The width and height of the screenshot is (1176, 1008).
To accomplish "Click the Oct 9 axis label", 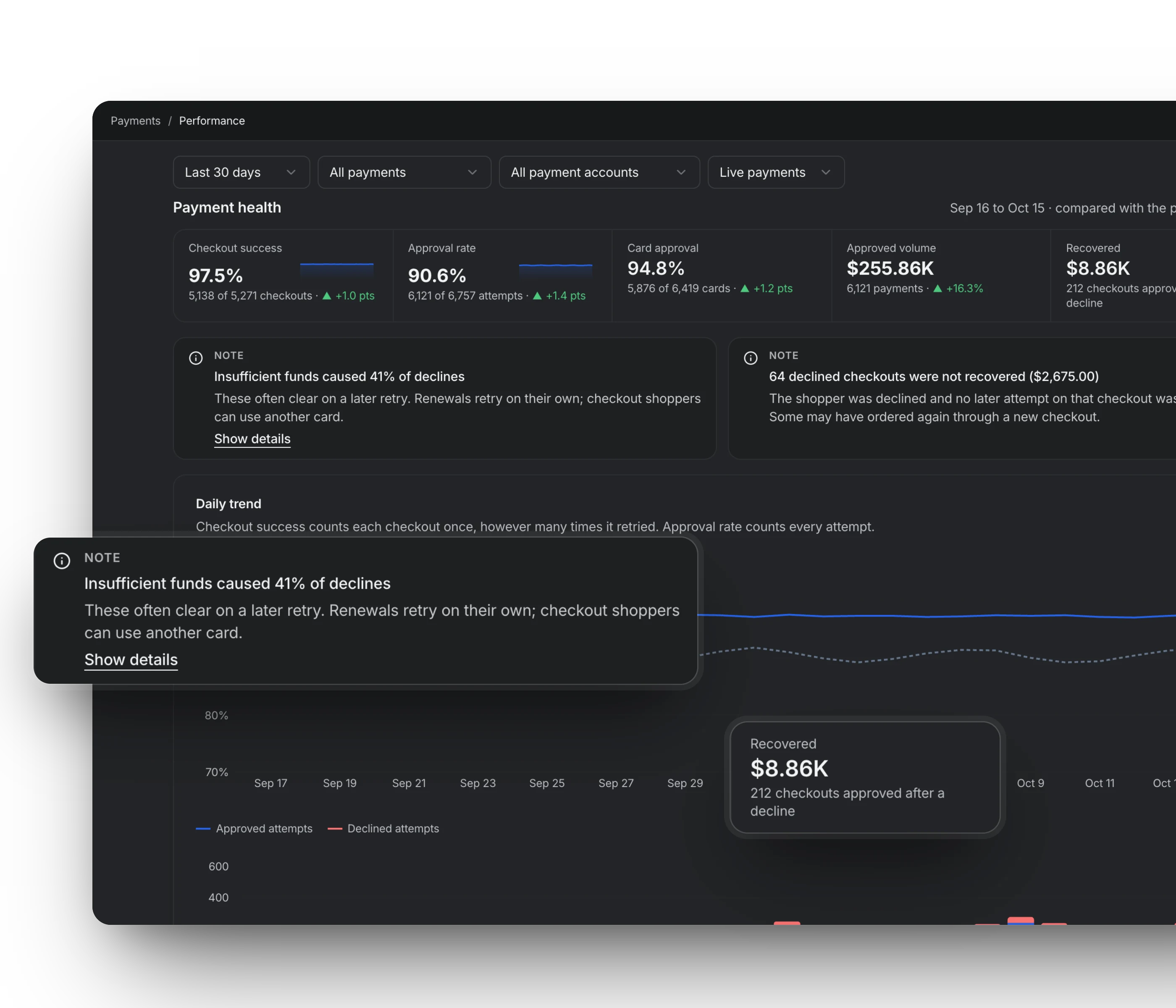I will 1030,783.
